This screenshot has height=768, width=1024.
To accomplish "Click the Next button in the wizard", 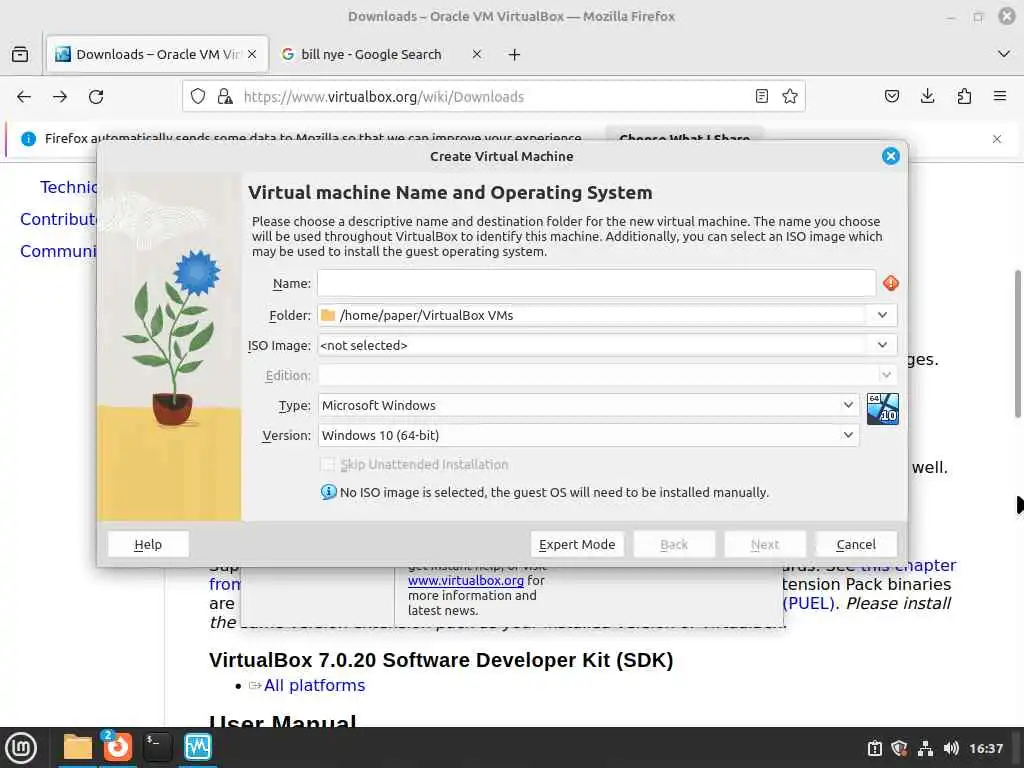I will pyautogui.click(x=765, y=544).
